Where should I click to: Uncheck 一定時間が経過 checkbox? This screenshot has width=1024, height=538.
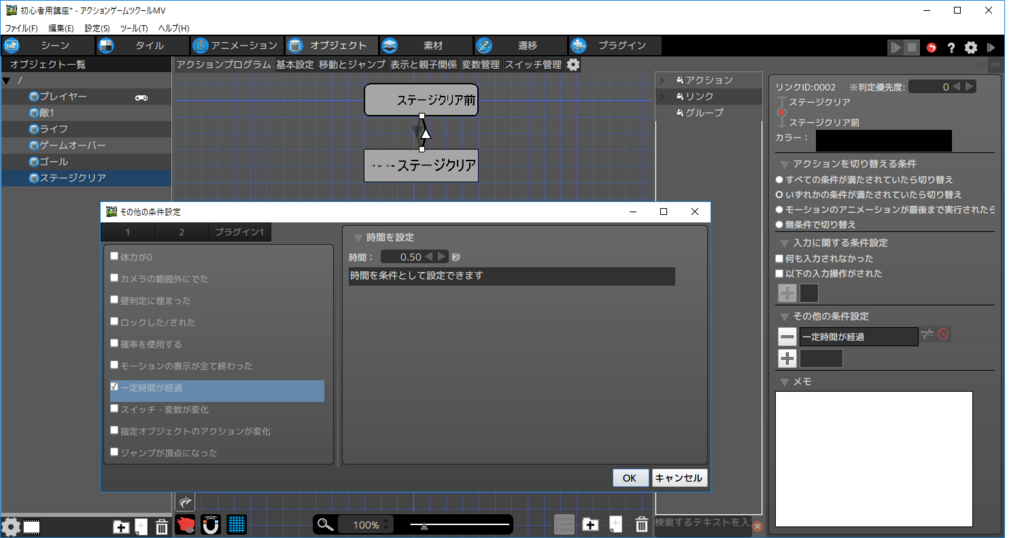(114, 387)
